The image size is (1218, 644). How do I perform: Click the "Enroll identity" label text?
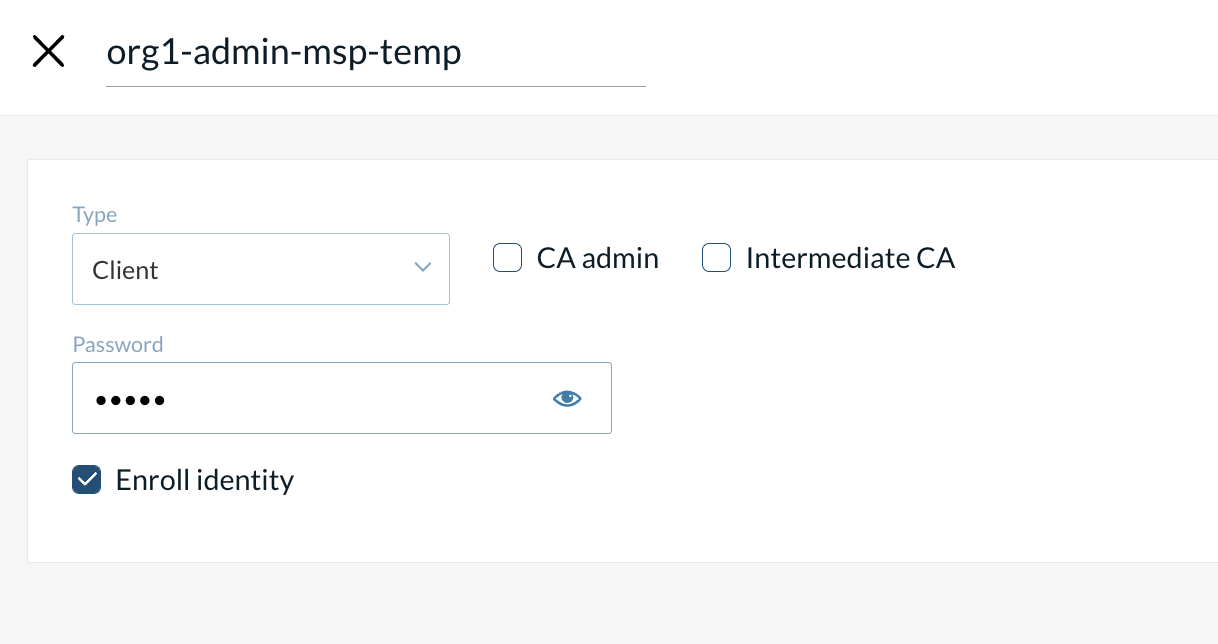click(x=204, y=480)
